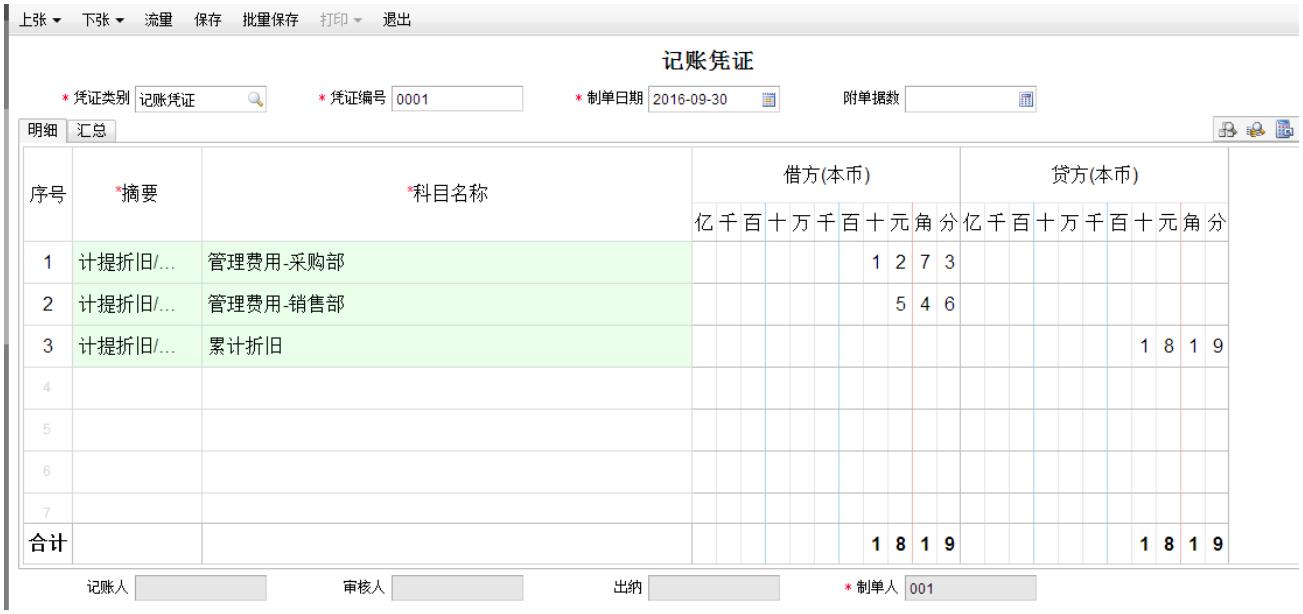
Task: Expand the 下张 dropdown menu
Action: coord(103,20)
